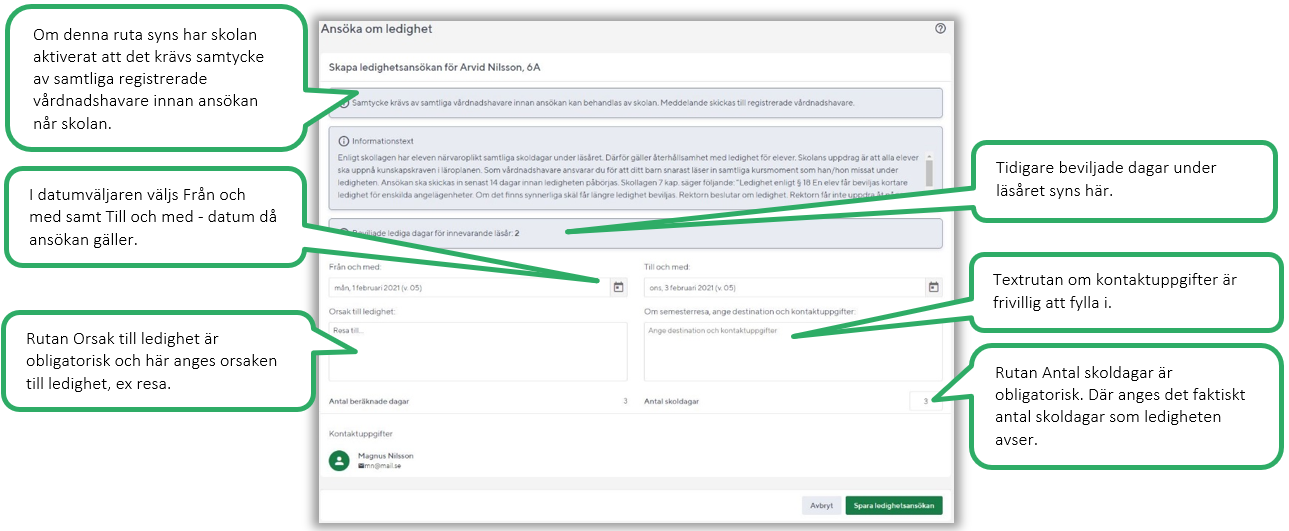Select the Antal skoldagar number field

pos(925,401)
